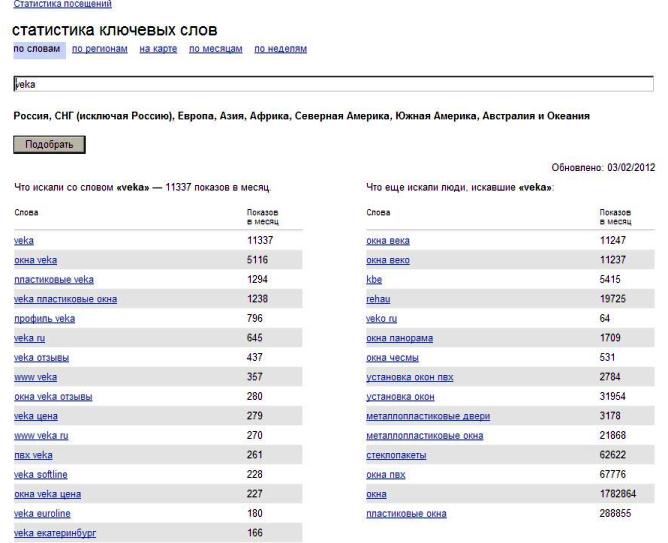
Task: Open the 'veka softline' link
Action: click(x=41, y=475)
